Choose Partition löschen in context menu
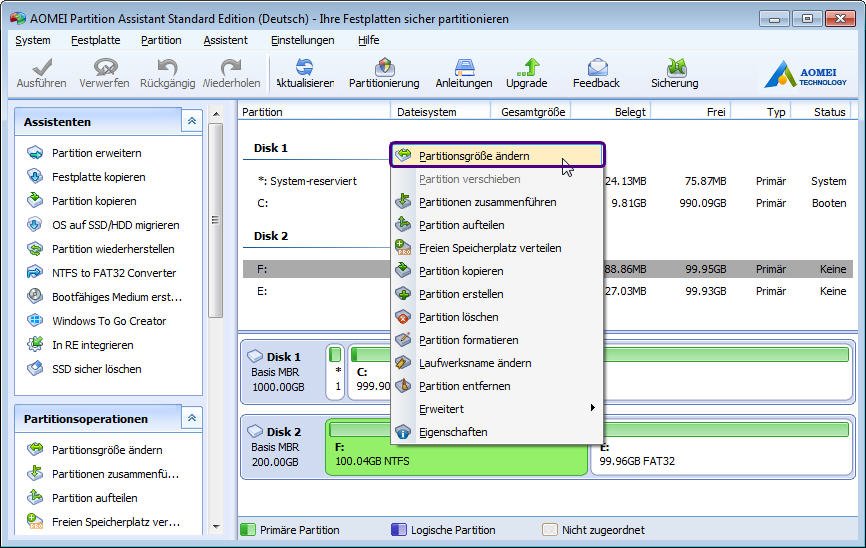Viewport: 866px width, 548px height. 497,317
